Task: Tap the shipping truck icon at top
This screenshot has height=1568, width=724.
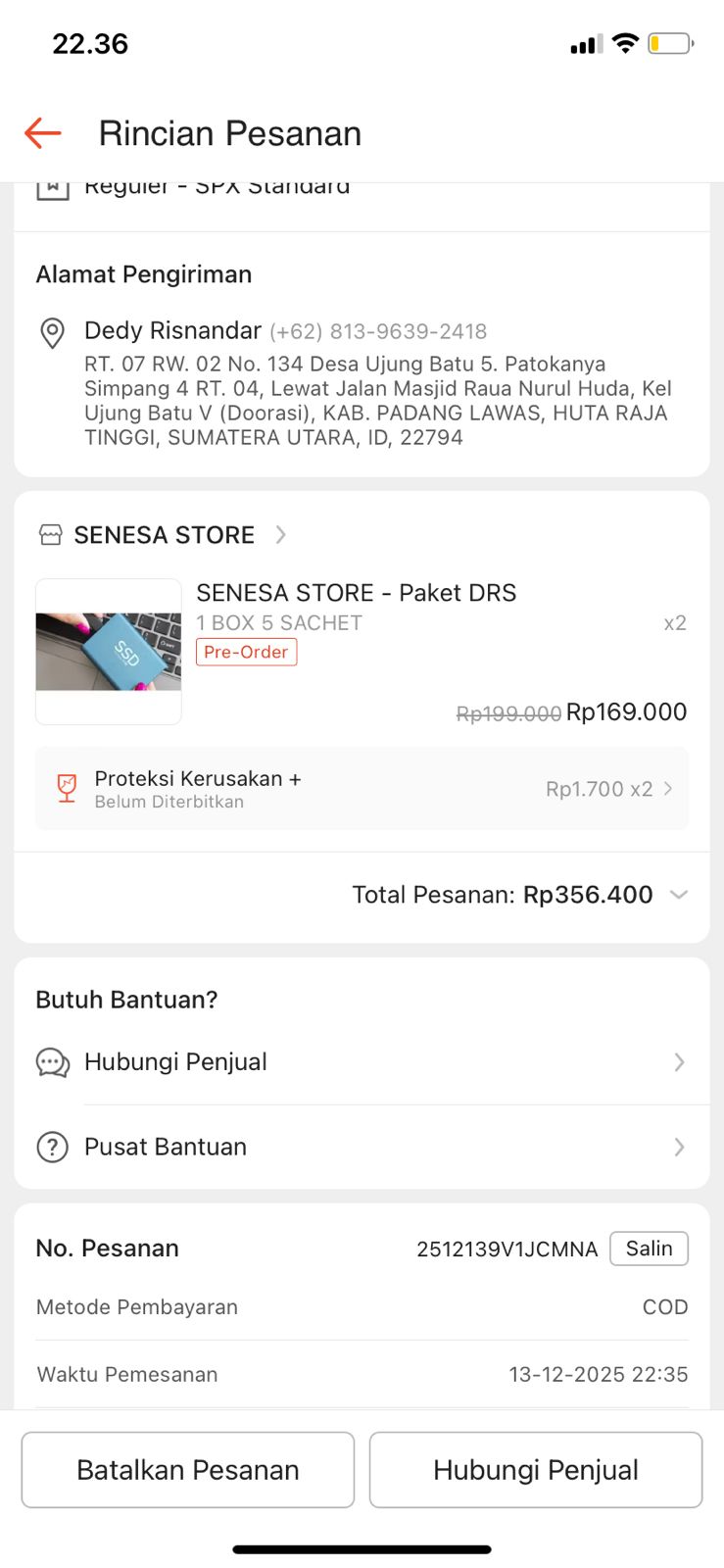Action: [x=53, y=188]
